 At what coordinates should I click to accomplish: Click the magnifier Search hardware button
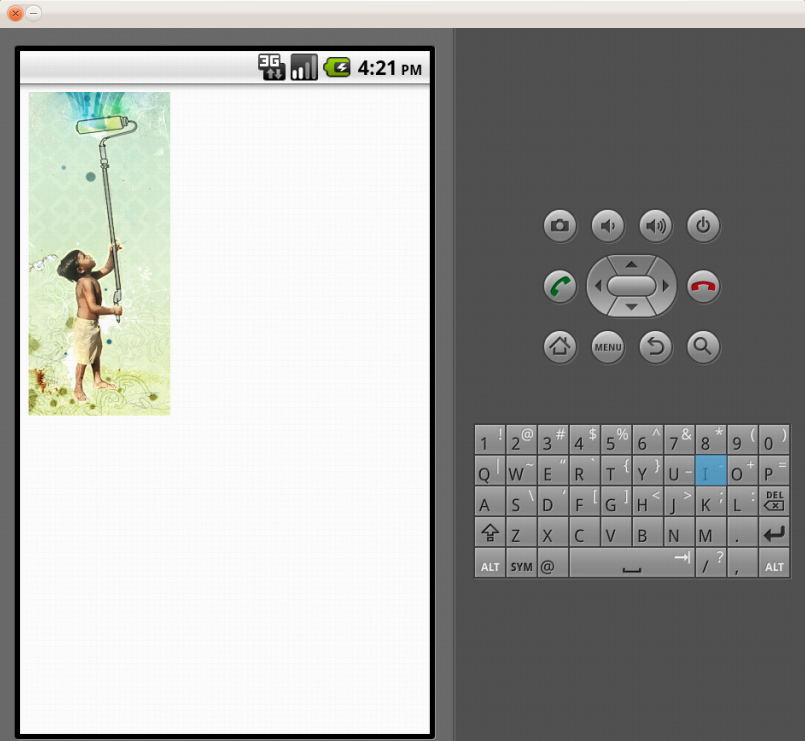[x=703, y=347]
